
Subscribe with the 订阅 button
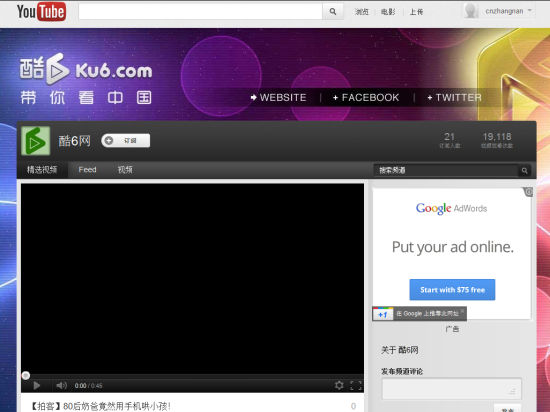pos(126,141)
